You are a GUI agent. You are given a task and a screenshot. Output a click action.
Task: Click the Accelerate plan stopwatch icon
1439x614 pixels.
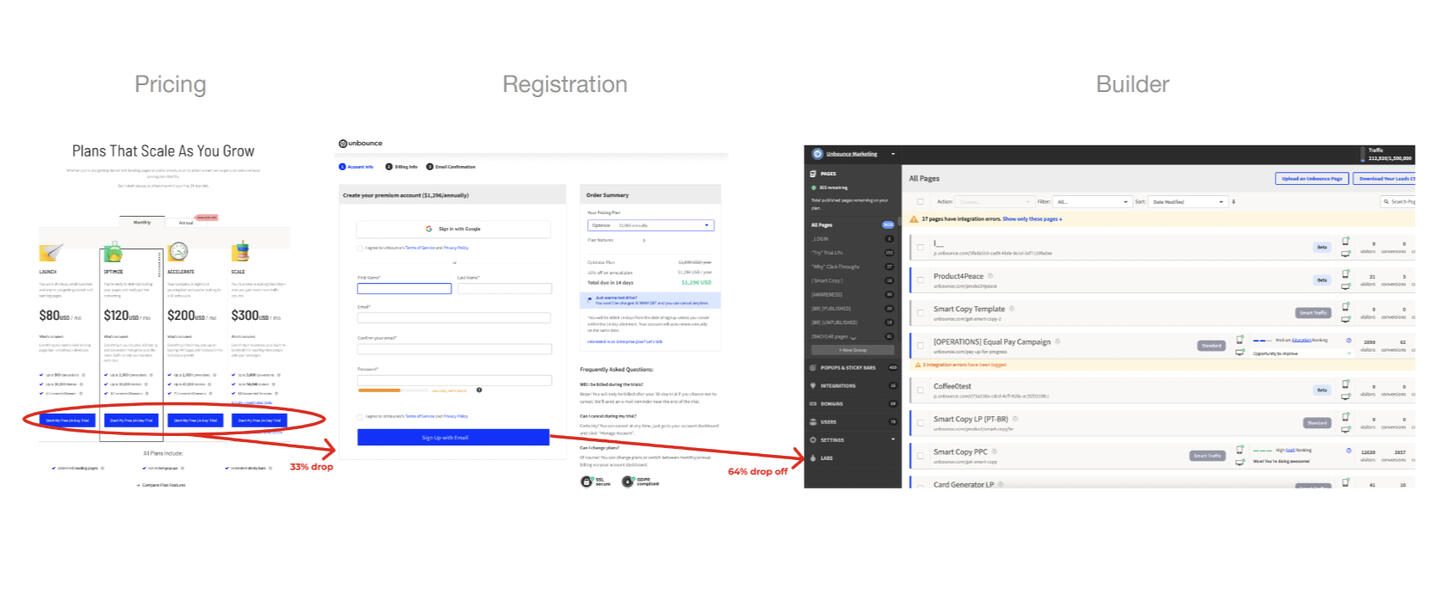pos(179,252)
